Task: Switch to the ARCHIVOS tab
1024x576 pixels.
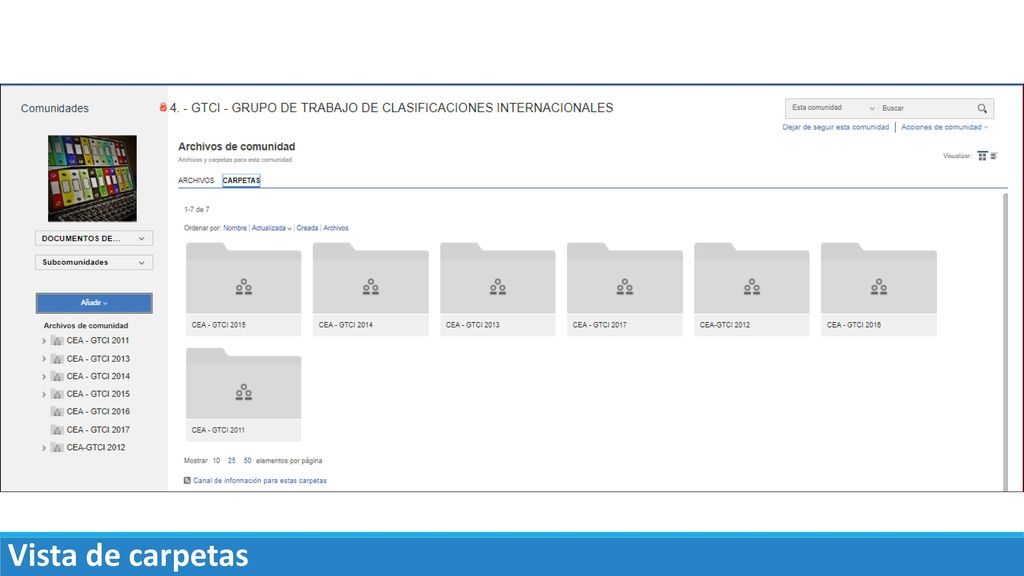Action: pyautogui.click(x=196, y=181)
